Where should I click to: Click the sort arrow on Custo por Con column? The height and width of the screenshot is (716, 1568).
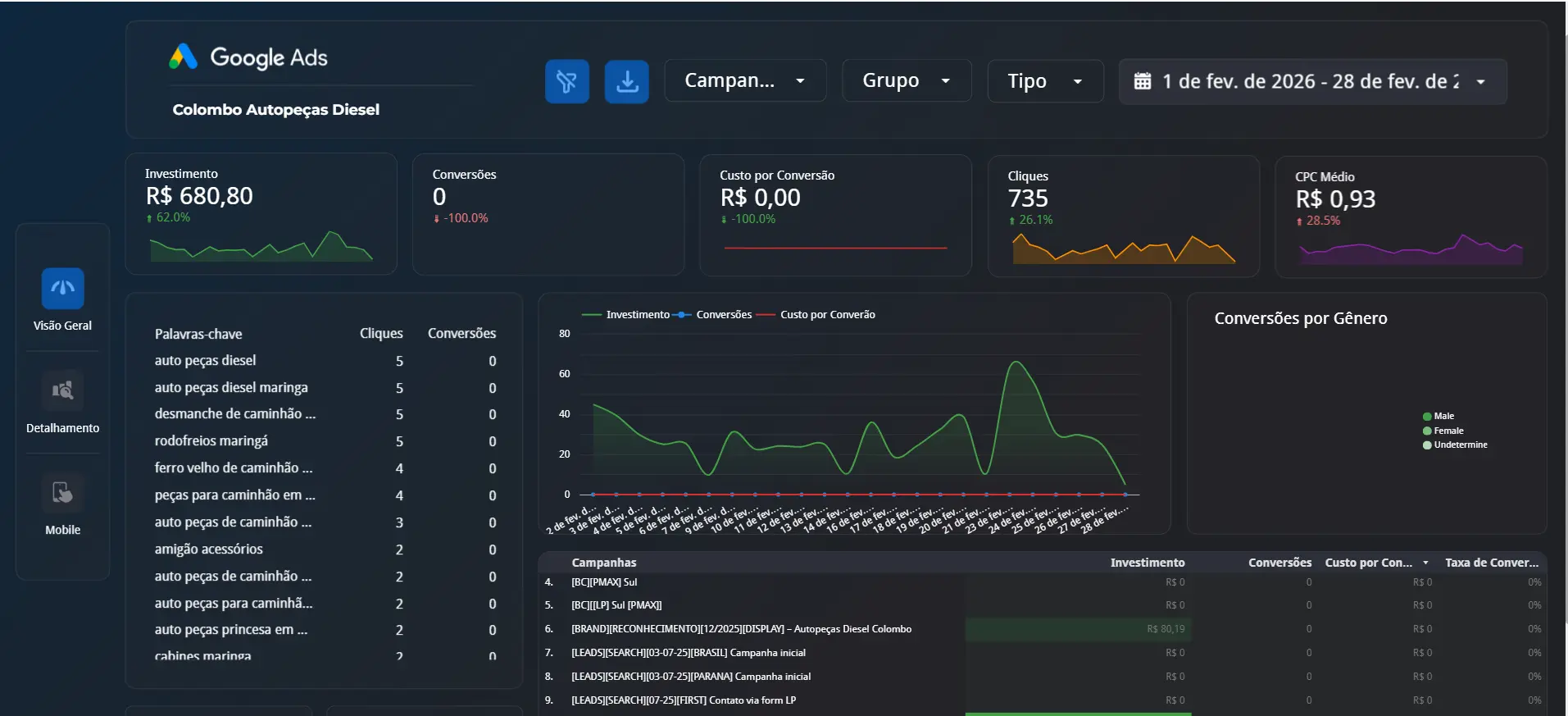(x=1425, y=563)
